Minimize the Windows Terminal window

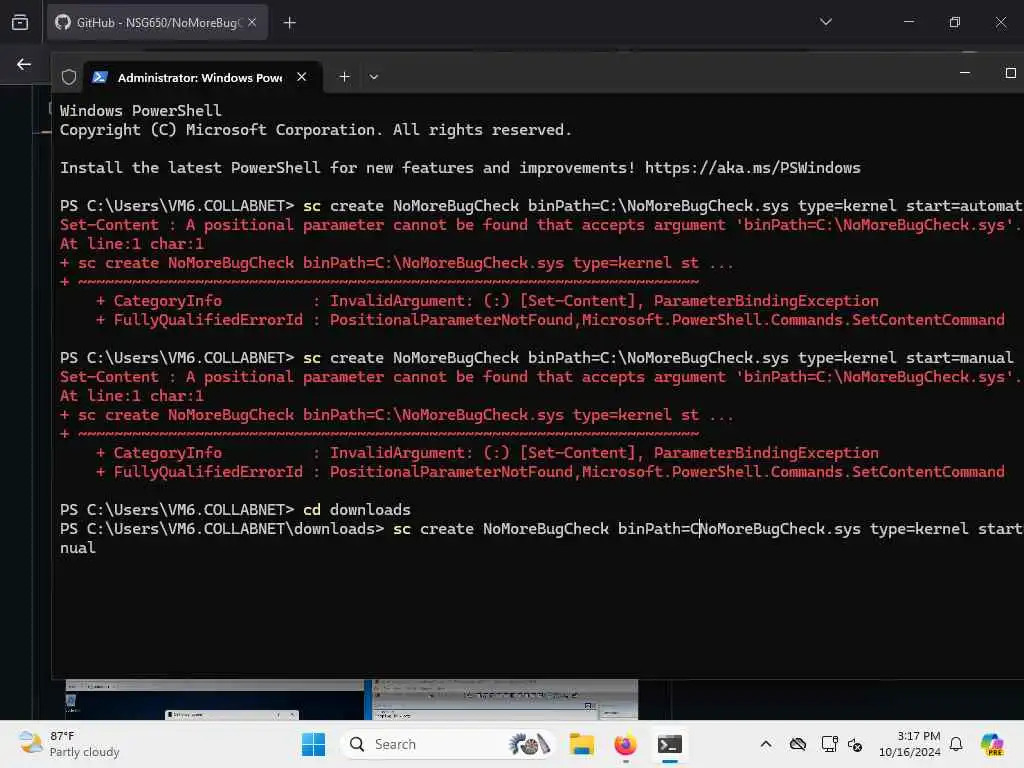(x=965, y=72)
